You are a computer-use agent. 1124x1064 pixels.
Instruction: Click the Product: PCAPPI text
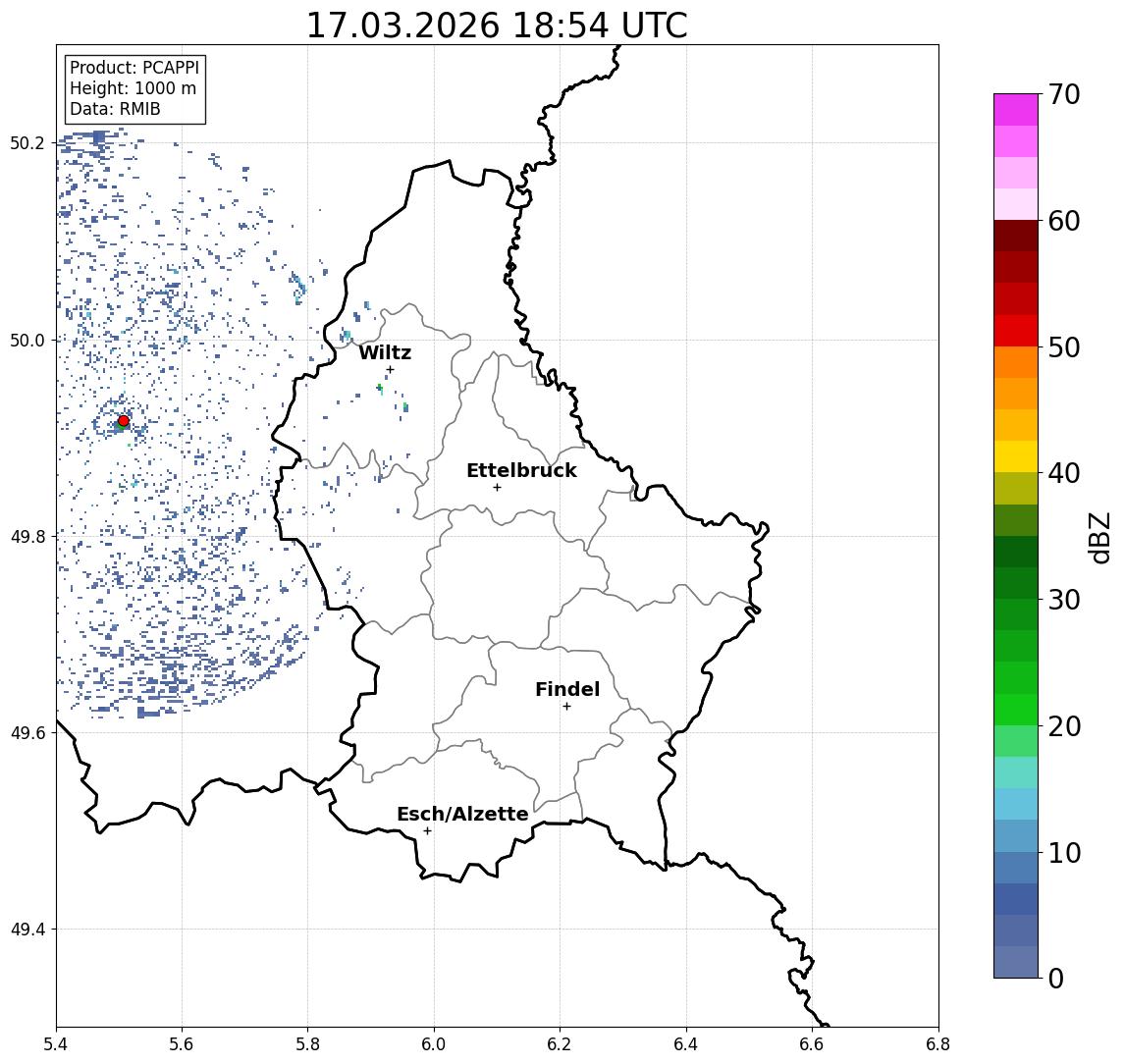(x=134, y=68)
